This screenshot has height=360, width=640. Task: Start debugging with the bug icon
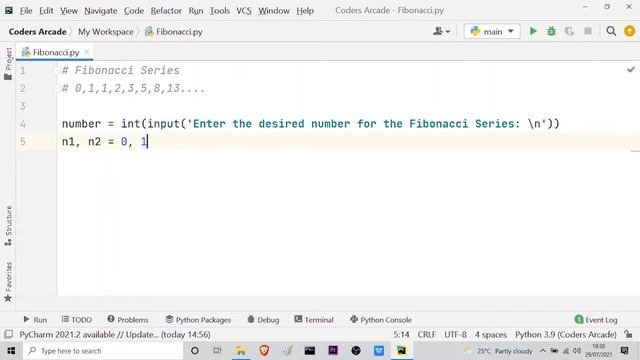click(x=551, y=31)
